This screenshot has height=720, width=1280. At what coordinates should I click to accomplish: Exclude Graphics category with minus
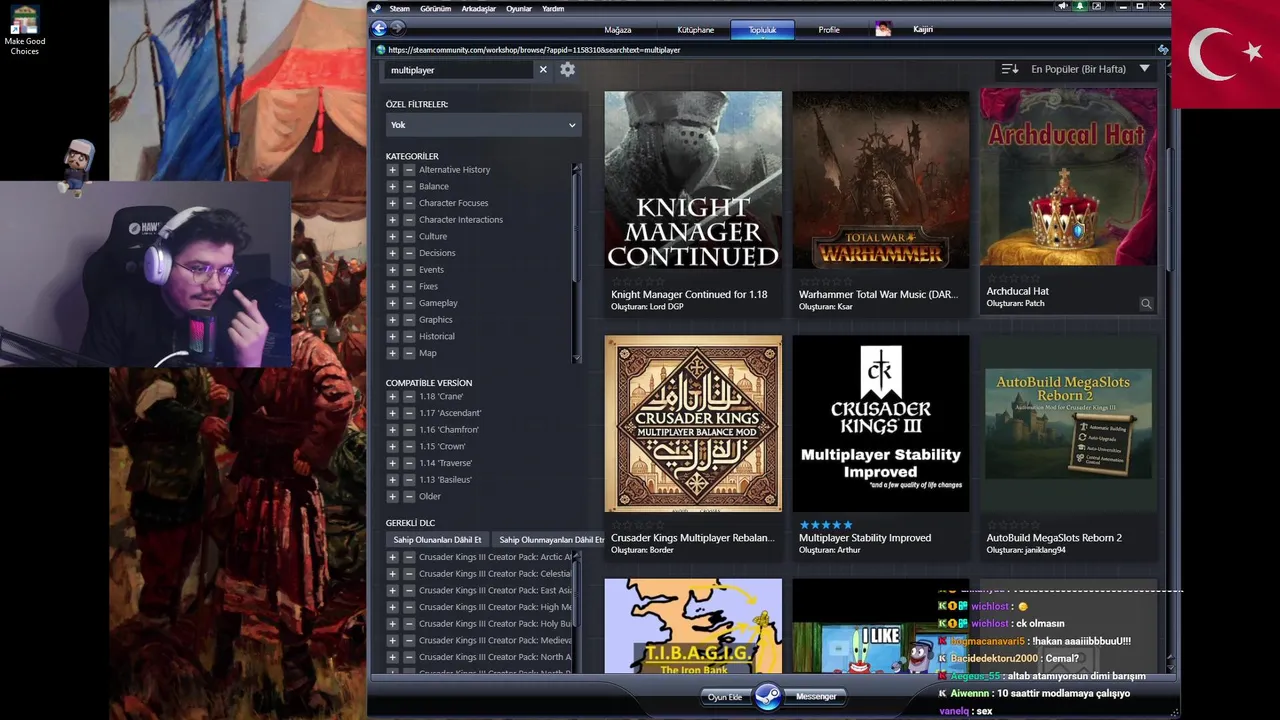409,320
